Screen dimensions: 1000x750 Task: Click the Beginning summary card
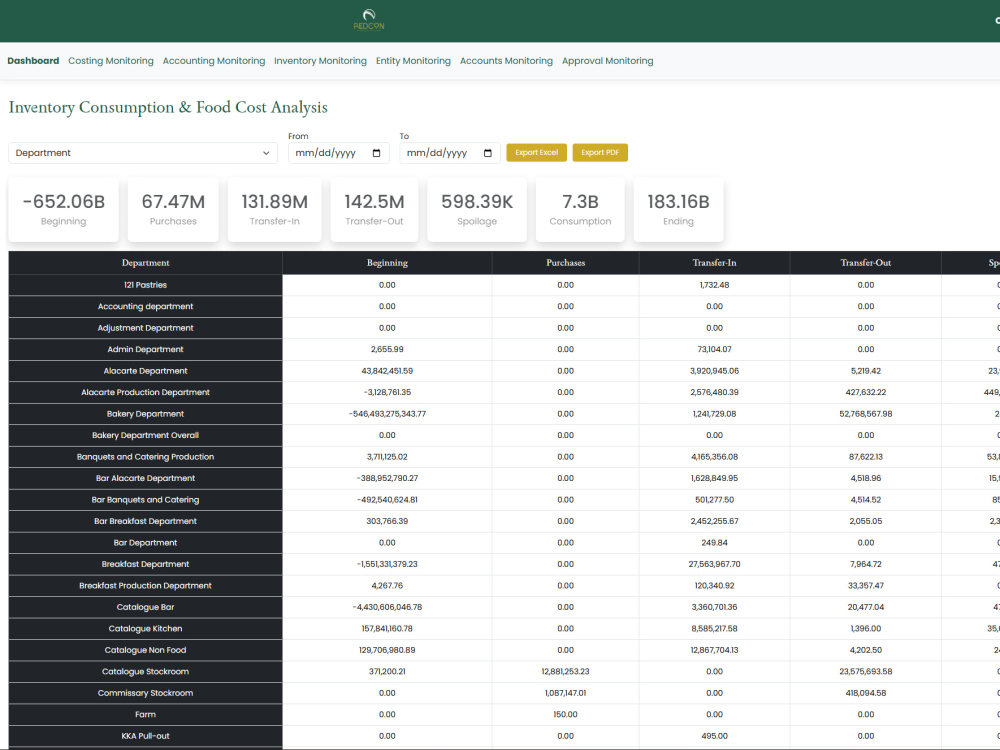(x=63, y=210)
